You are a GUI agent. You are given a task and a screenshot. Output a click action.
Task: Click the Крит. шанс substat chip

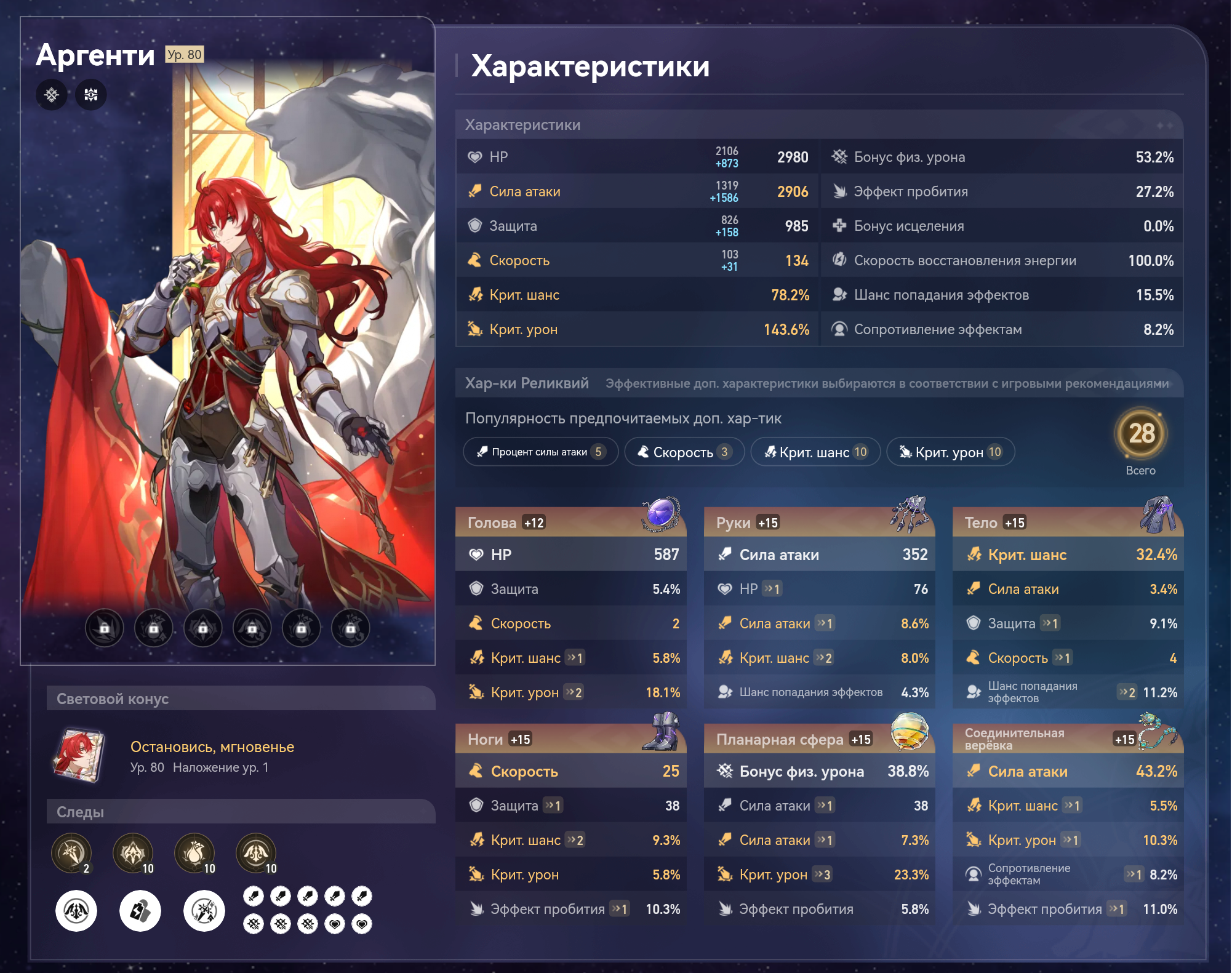point(815,452)
